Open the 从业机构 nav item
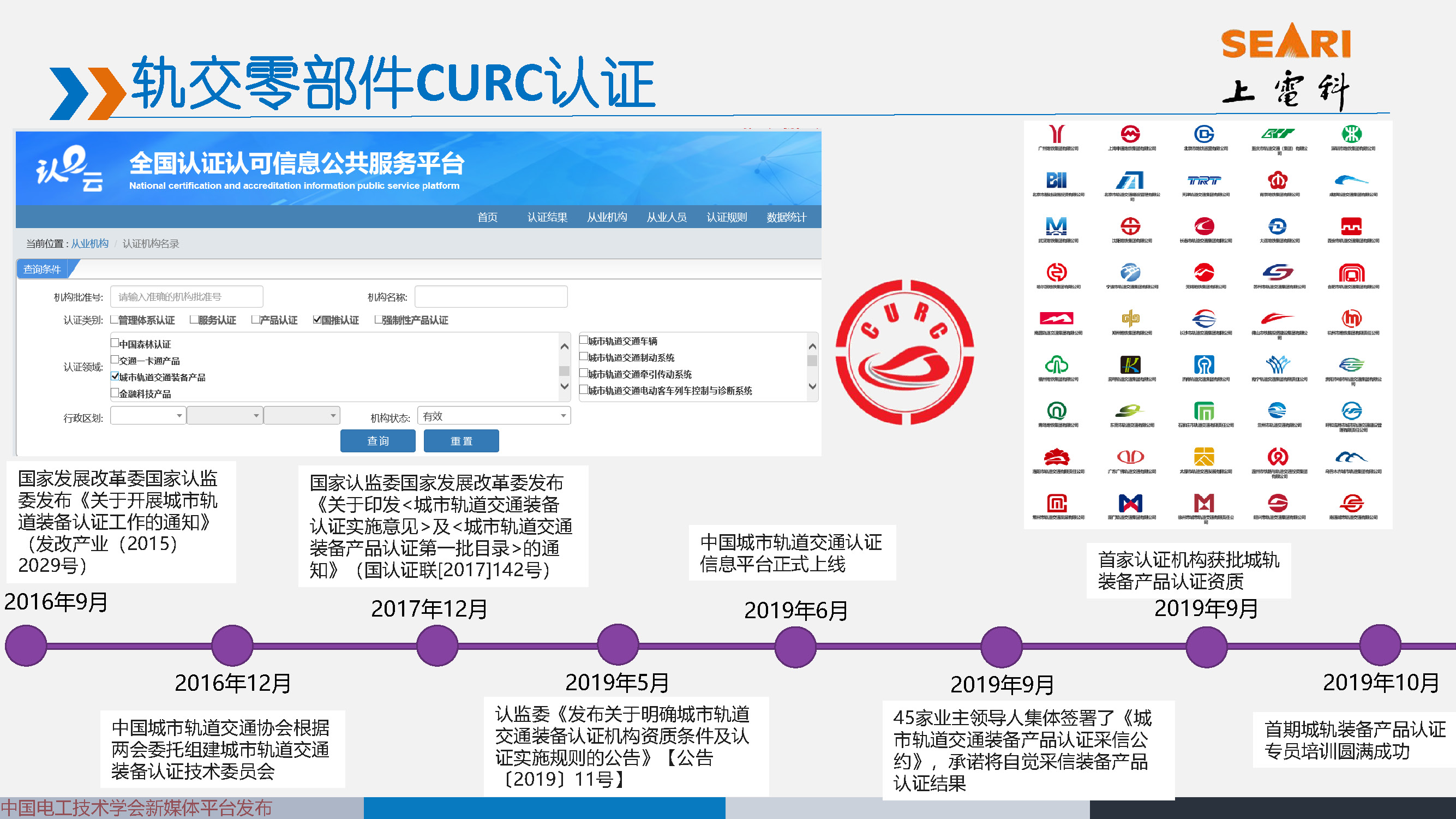Image resolution: width=1456 pixels, height=819 pixels. pos(607,217)
